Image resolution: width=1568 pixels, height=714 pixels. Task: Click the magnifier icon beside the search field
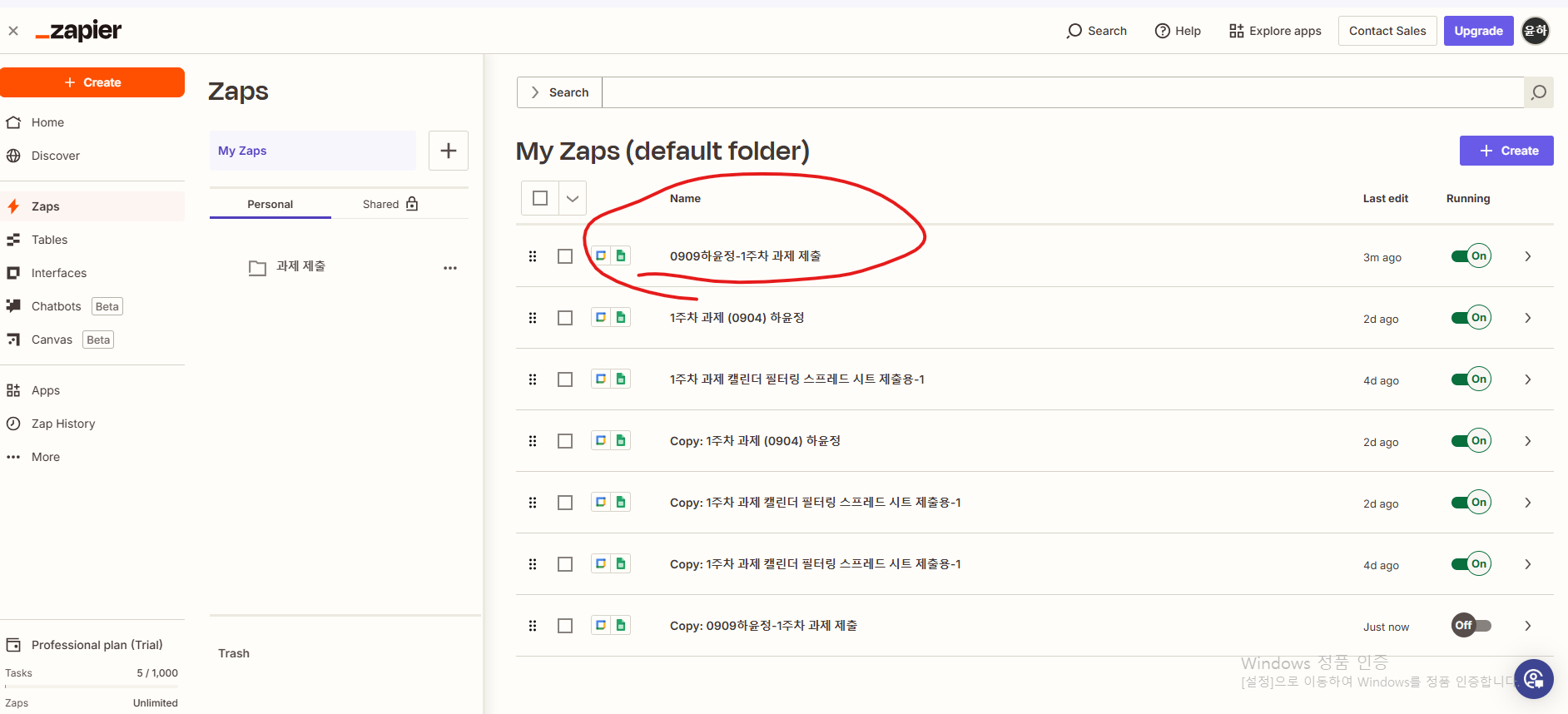(1539, 92)
